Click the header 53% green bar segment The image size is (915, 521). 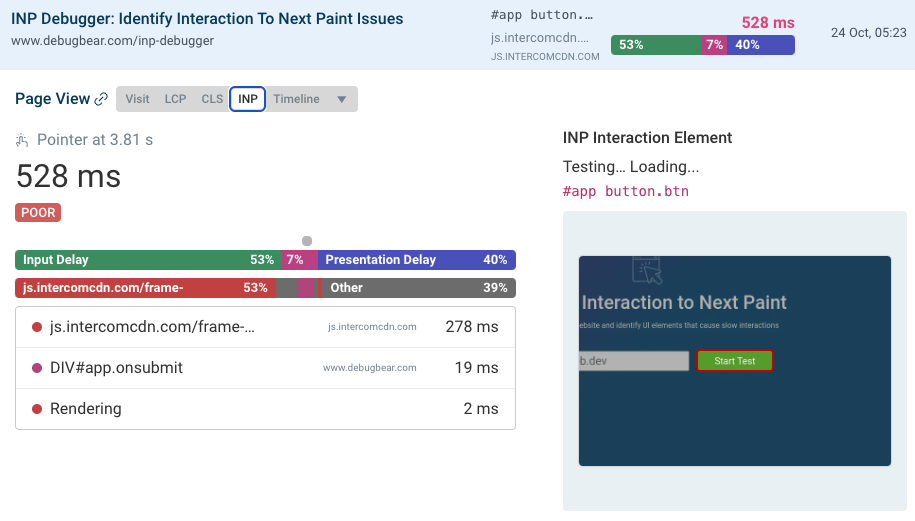tap(656, 45)
